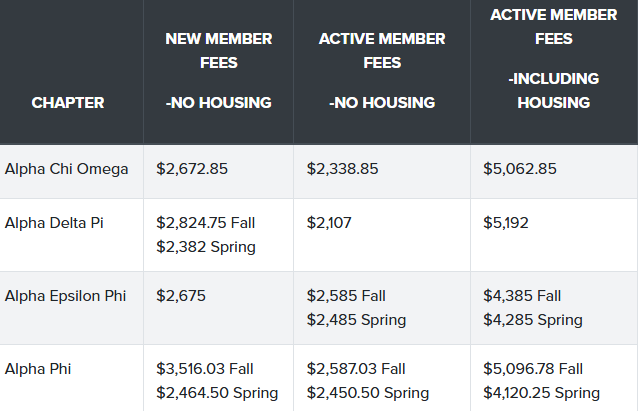The height and width of the screenshot is (411, 638).
Task: Select the New Member Fees column header
Action: 218,70
